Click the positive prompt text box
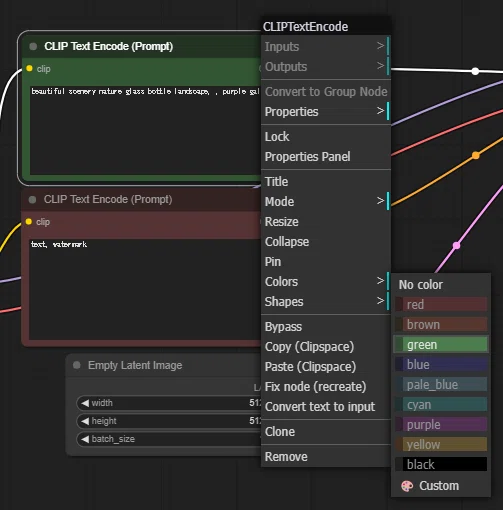Image resolution: width=503 pixels, height=510 pixels. 145,130
